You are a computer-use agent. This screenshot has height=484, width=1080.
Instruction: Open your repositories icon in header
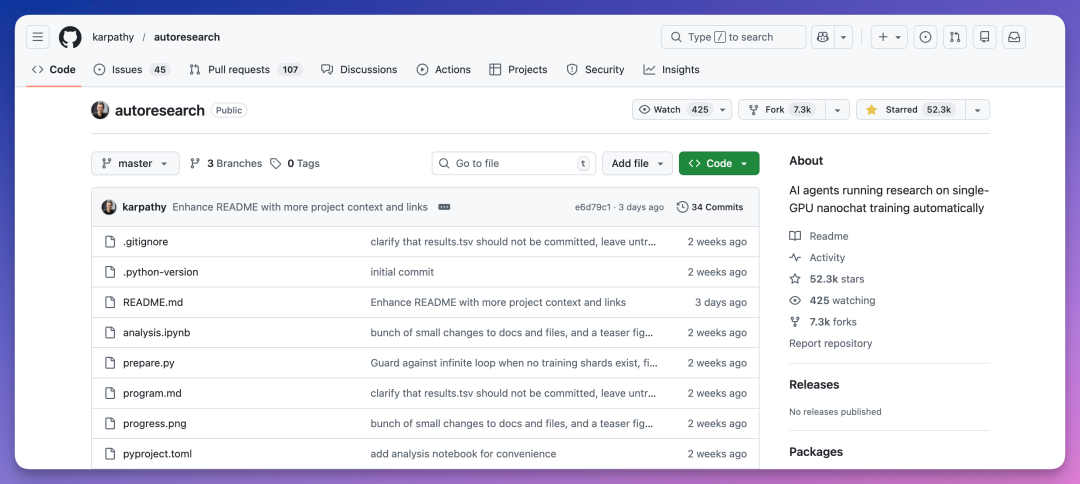(x=985, y=37)
